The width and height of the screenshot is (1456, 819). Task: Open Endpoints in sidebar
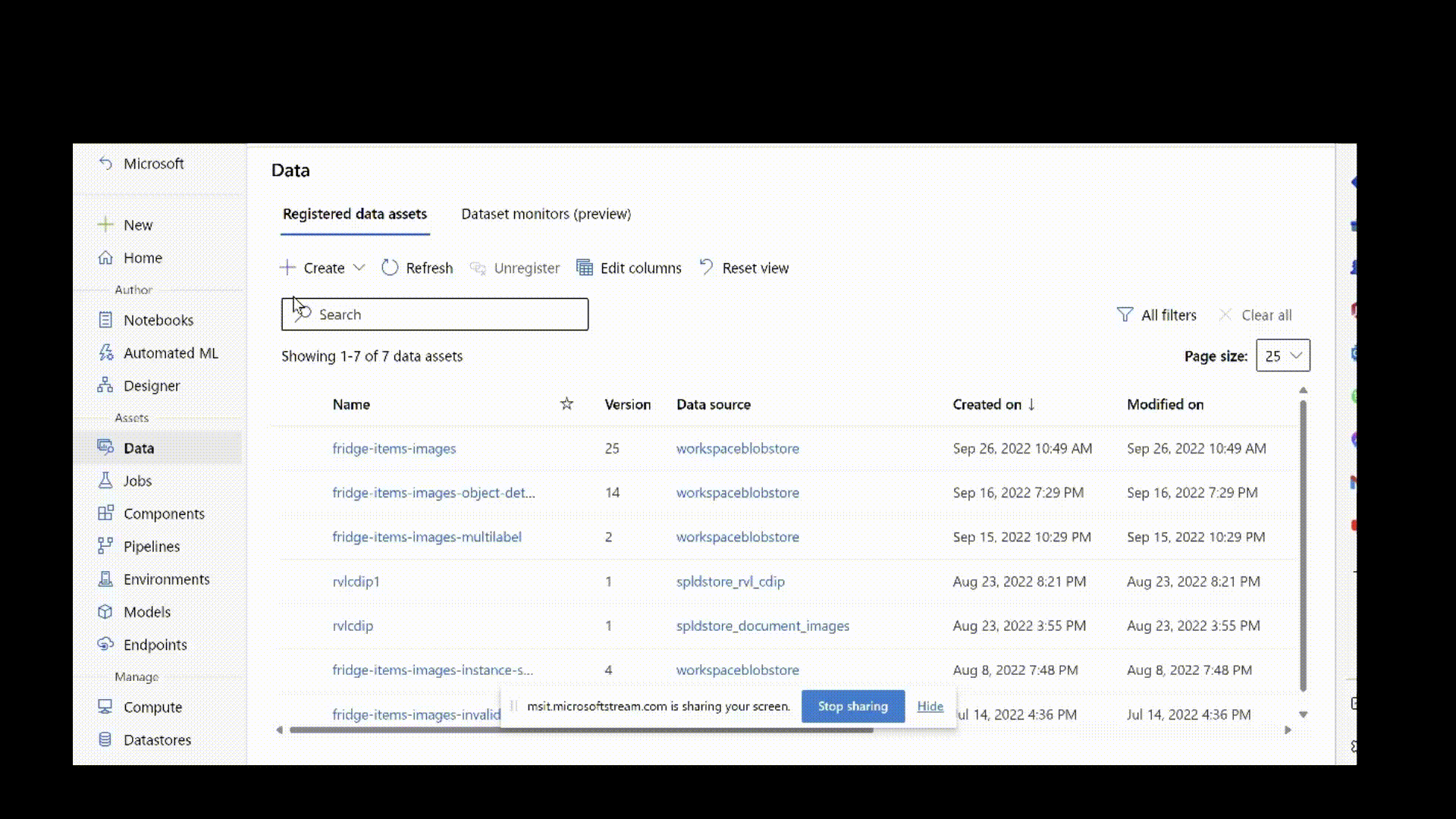pos(155,644)
